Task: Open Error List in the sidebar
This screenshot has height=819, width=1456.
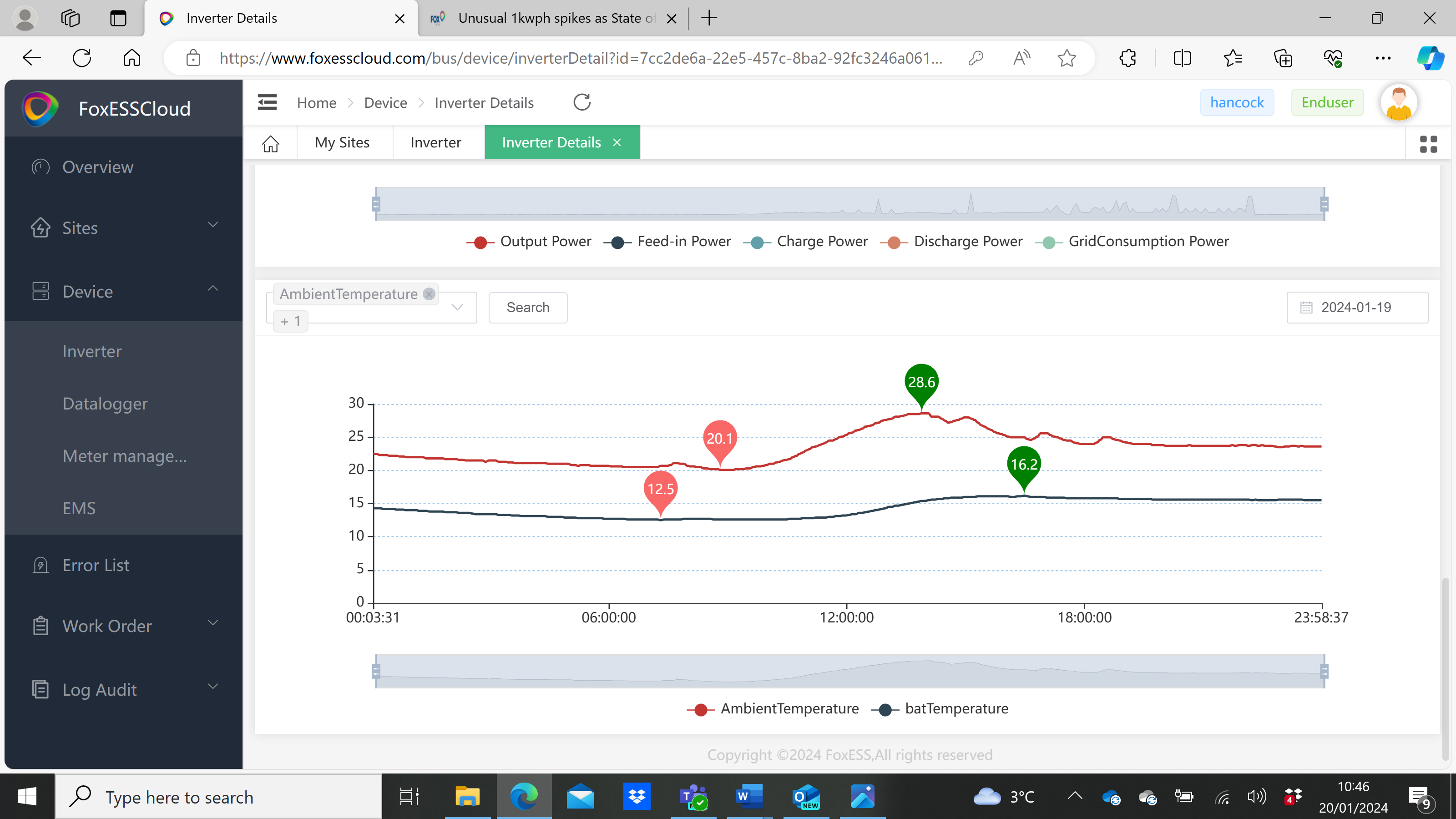Action: click(96, 565)
